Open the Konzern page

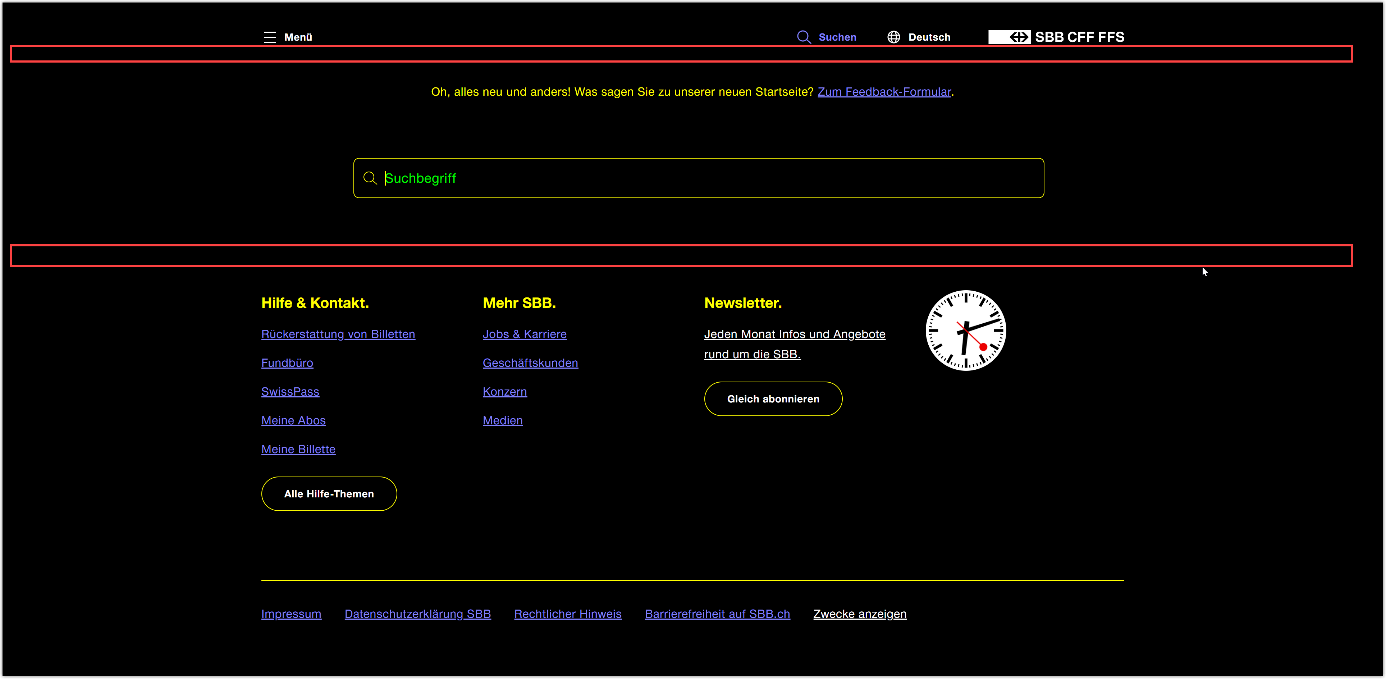[505, 391]
